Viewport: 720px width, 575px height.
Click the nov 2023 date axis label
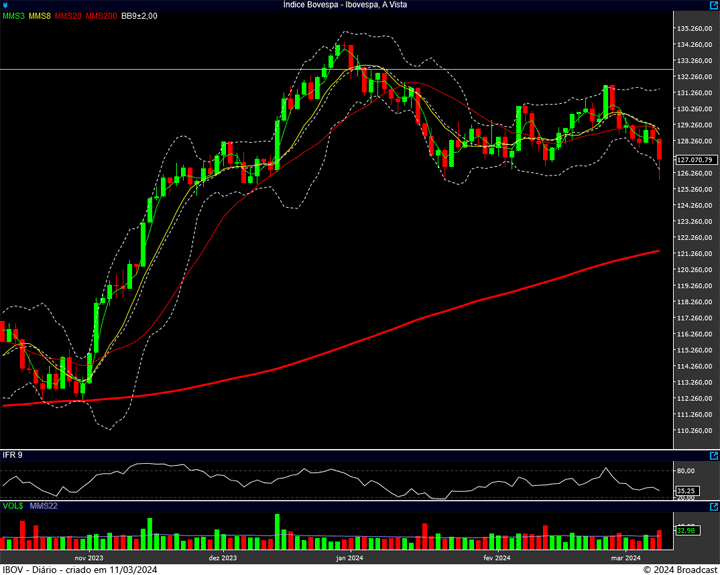[x=89, y=558]
